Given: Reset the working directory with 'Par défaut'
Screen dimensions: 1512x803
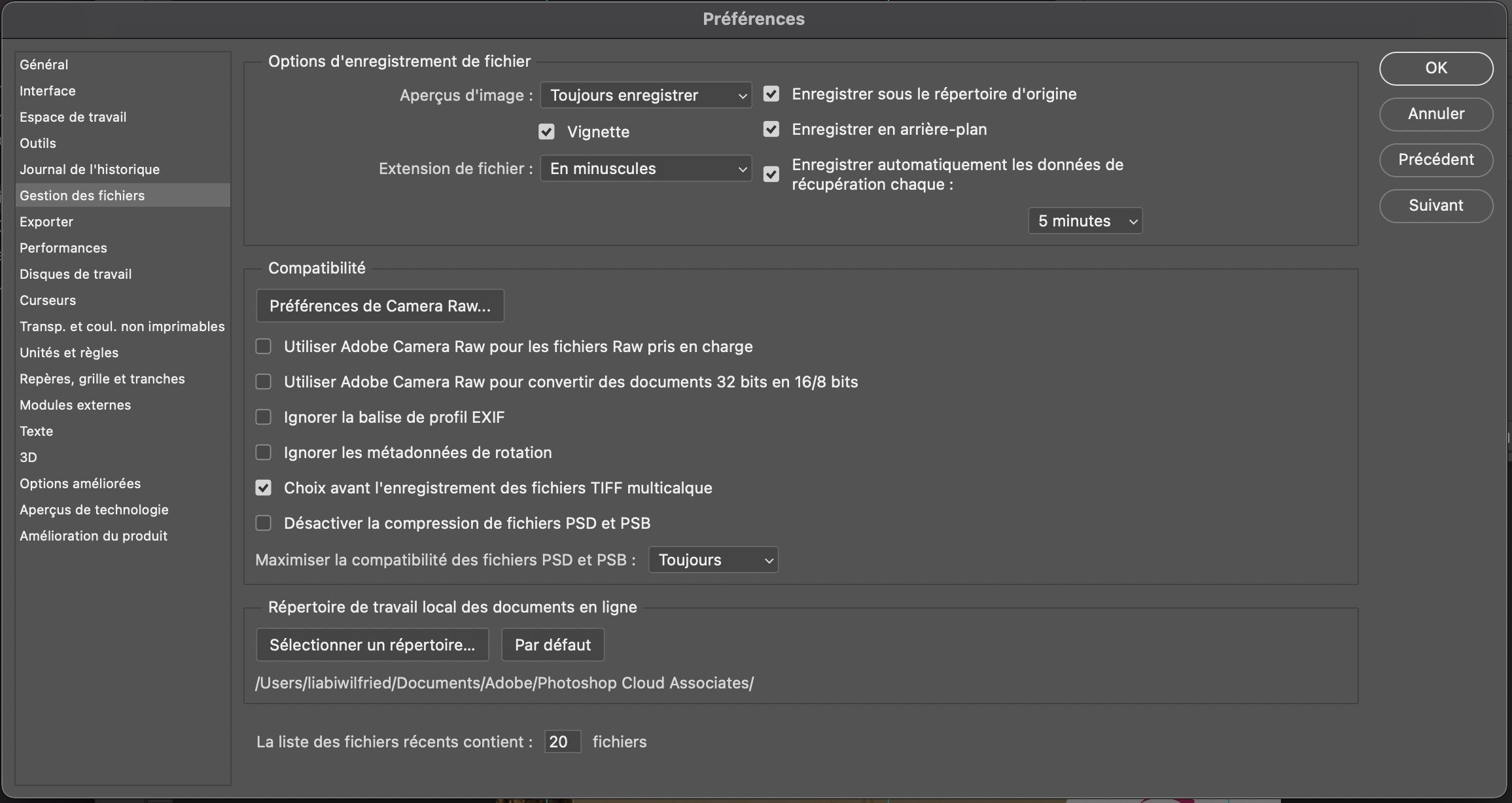Looking at the screenshot, I should click(552, 645).
